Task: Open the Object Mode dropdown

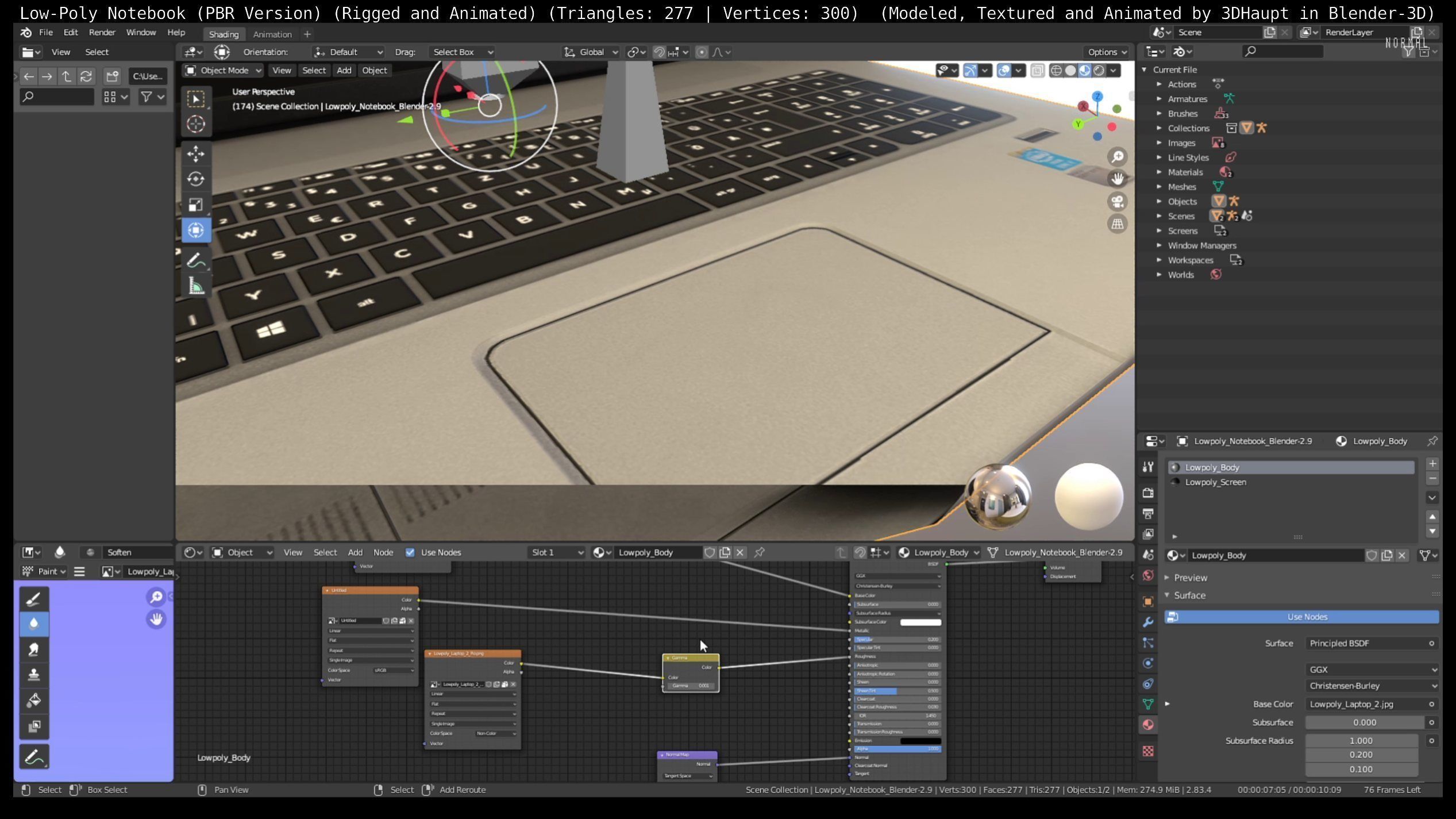Action: click(x=223, y=70)
